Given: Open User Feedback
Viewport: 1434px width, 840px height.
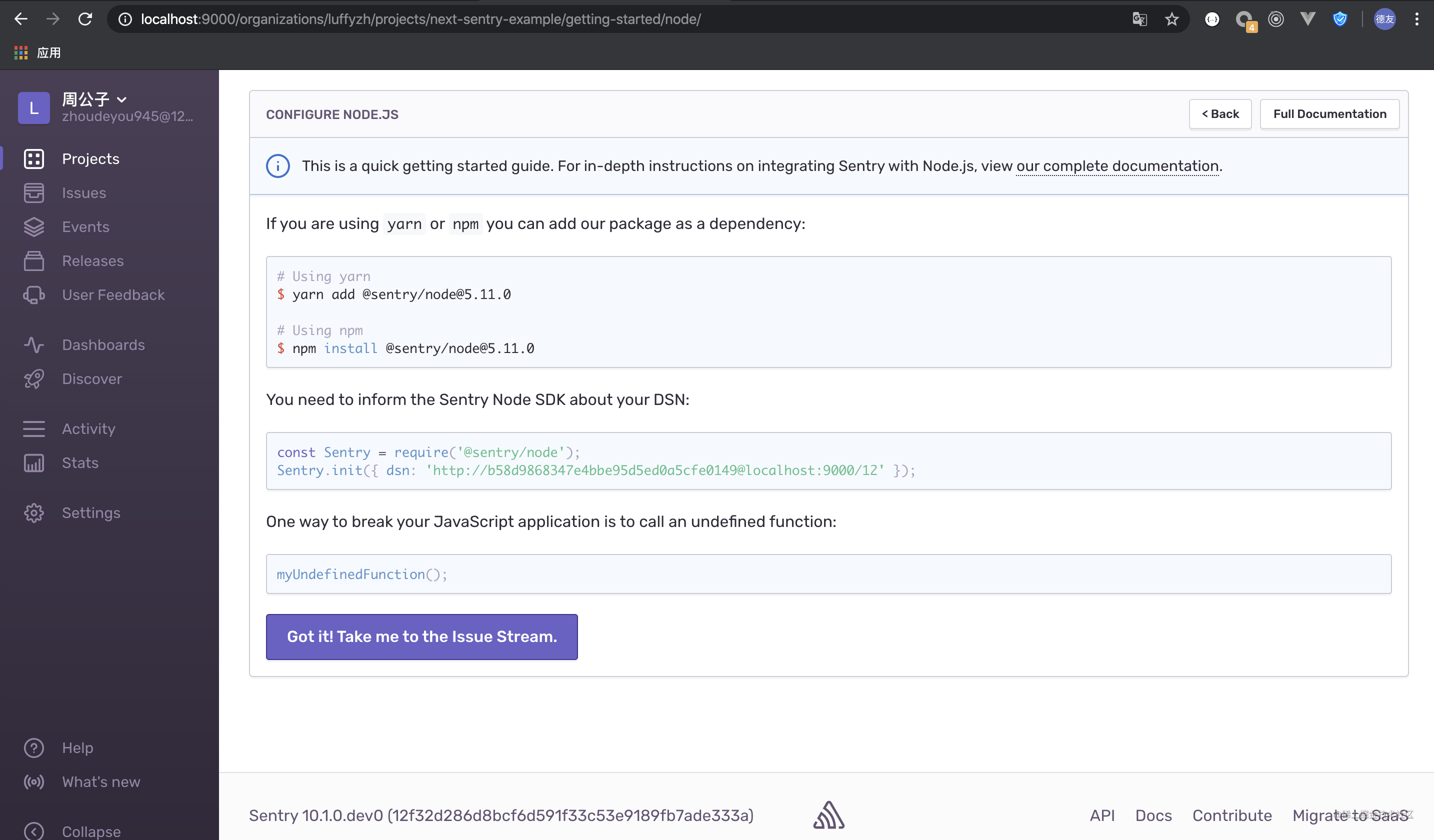Looking at the screenshot, I should click(x=113, y=295).
